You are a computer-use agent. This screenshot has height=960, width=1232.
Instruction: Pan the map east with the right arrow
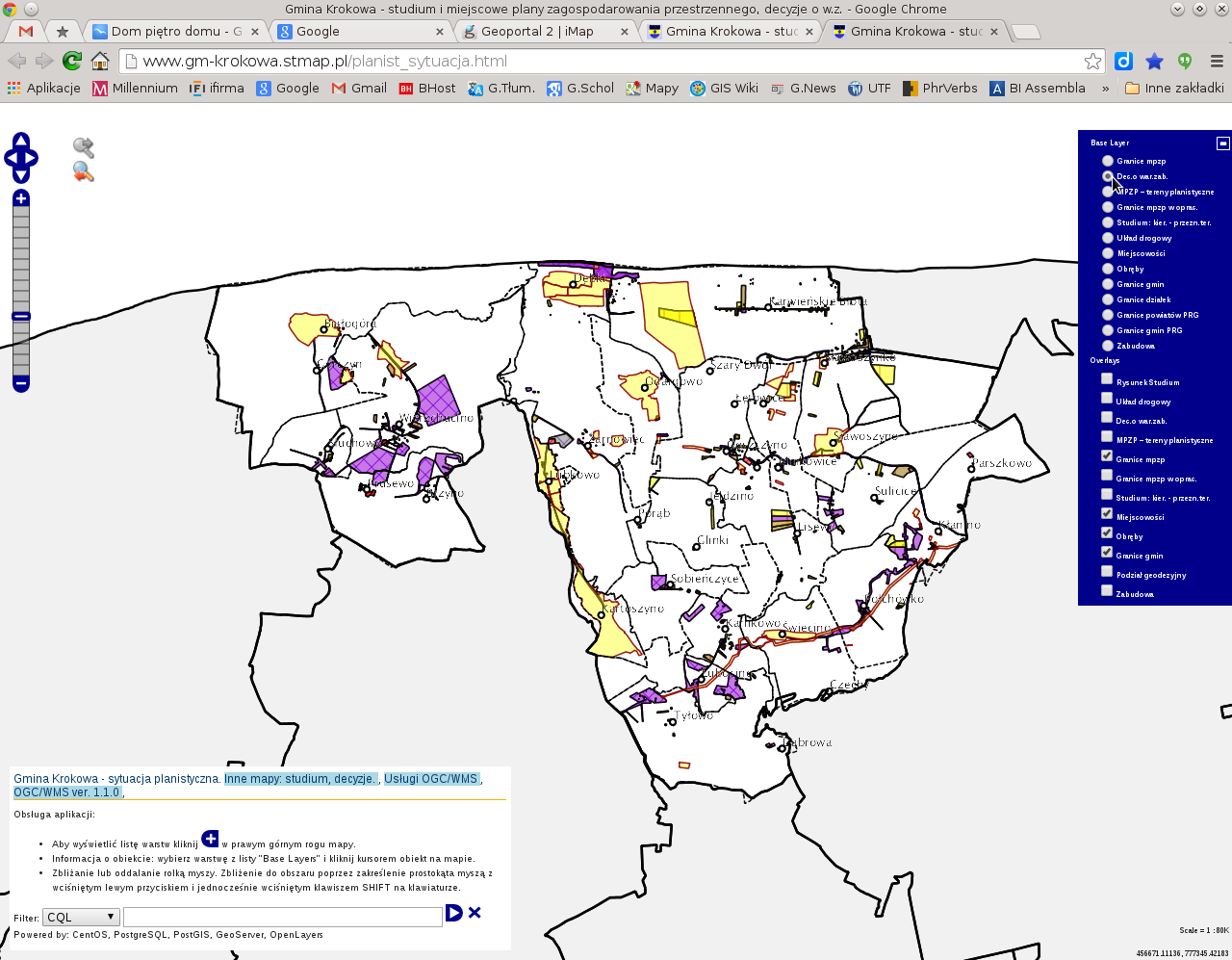pos(31,158)
